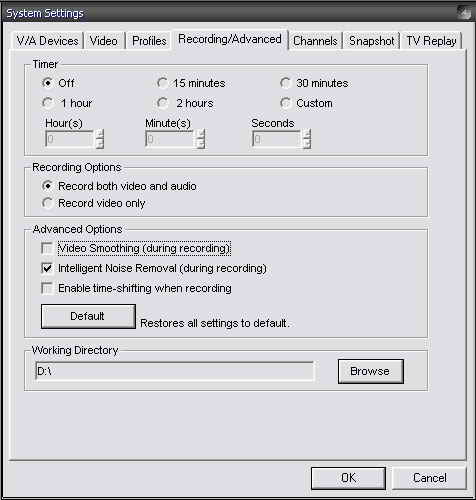Click the Default button to restore settings
Viewport: 476px width, 500px height.
[88, 316]
